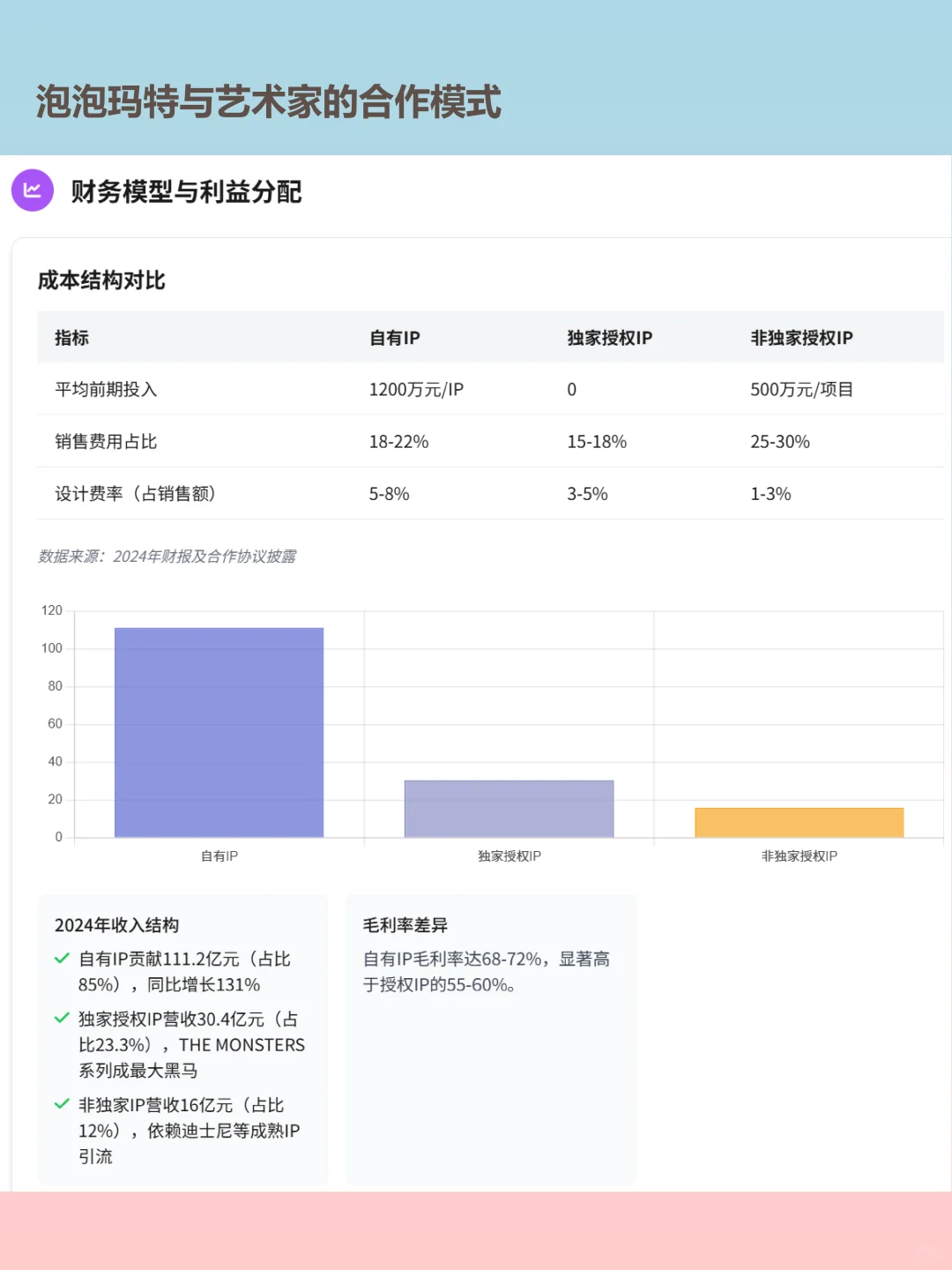Select the tall purple 自有IP bar in chart
The height and width of the screenshot is (1270, 952).
tap(219, 732)
